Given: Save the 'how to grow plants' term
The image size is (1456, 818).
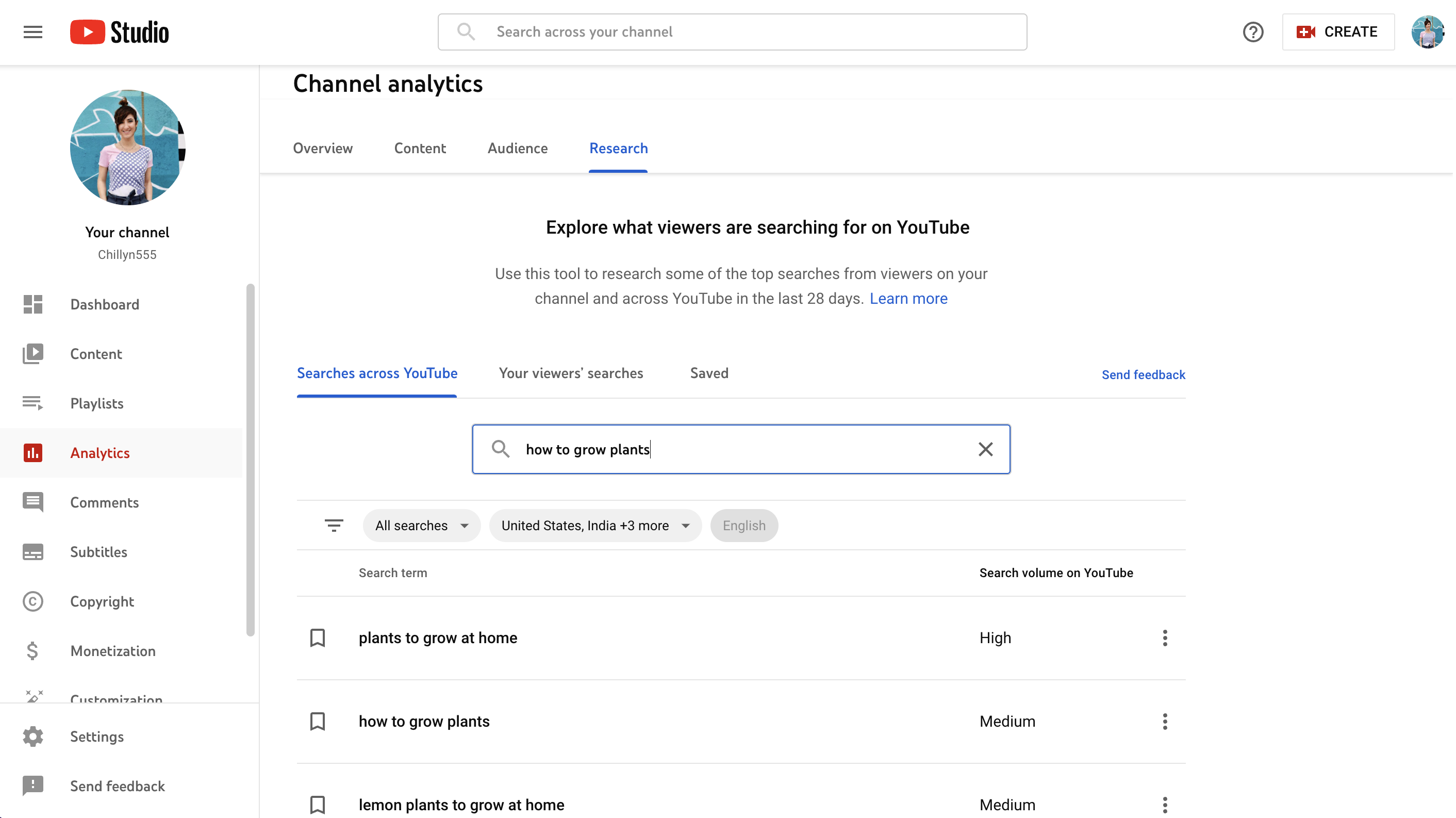Looking at the screenshot, I should (318, 722).
